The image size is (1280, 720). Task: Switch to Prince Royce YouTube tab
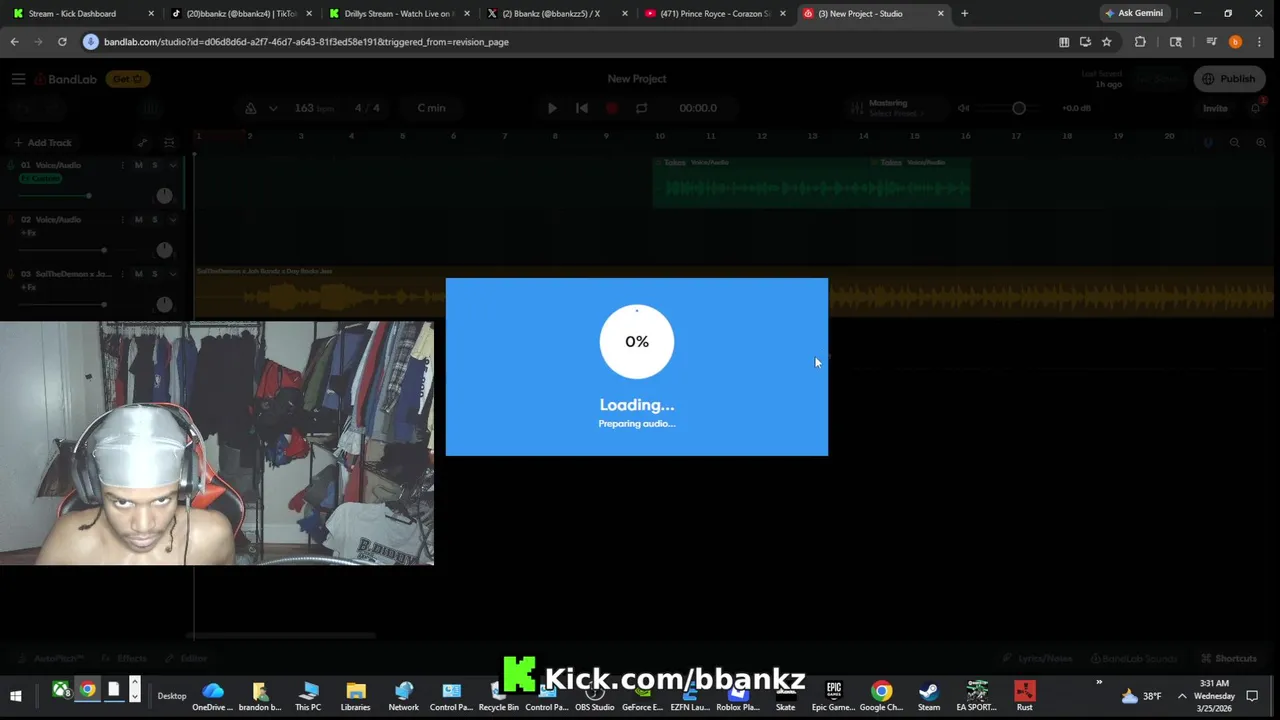click(713, 13)
